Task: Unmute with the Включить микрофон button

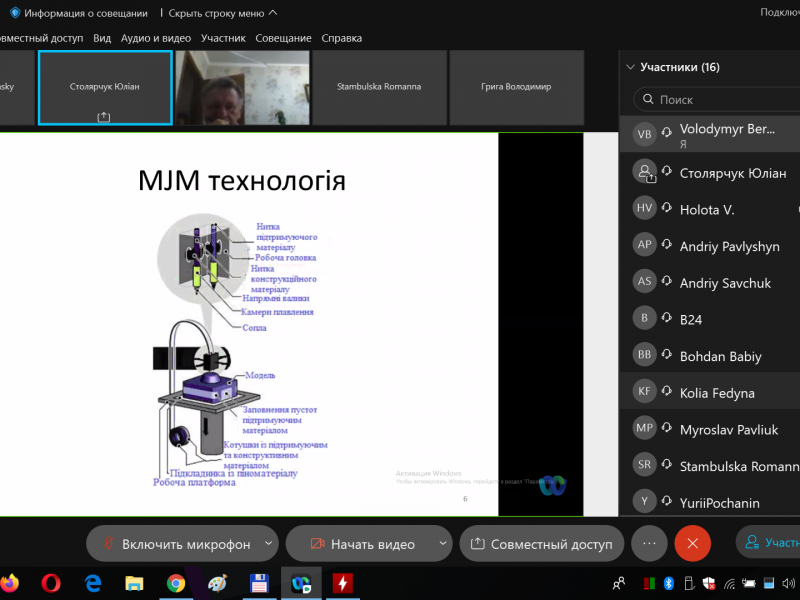Action: 176,544
